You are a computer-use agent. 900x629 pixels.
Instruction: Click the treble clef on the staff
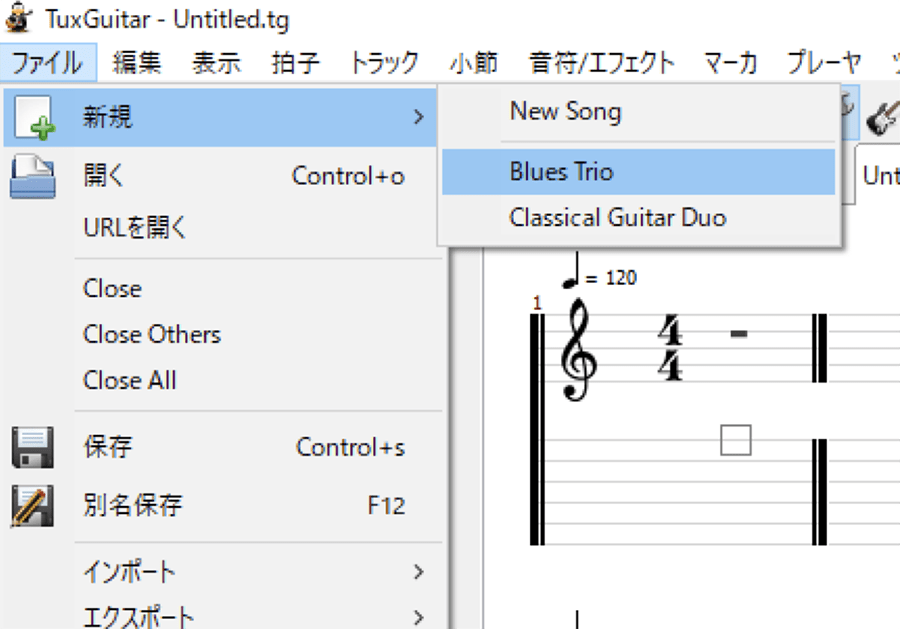coord(582,352)
